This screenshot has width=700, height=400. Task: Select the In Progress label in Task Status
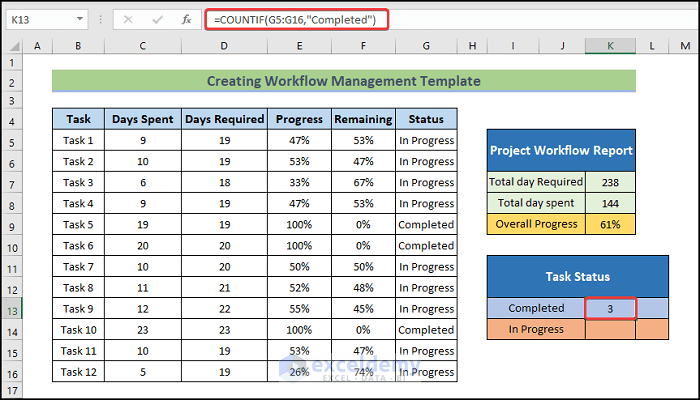[x=536, y=329]
